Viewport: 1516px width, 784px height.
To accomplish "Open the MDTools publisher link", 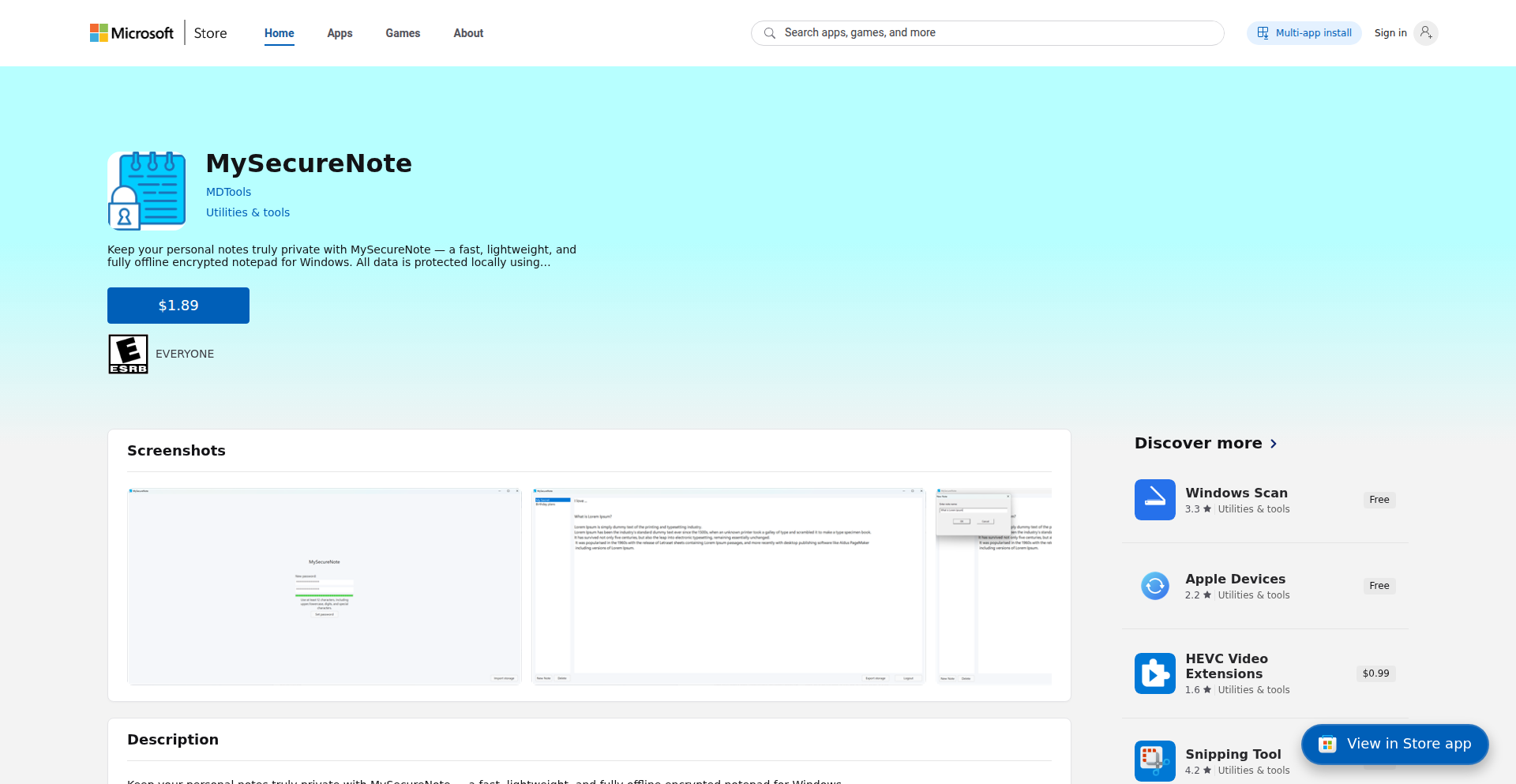I will click(x=228, y=192).
